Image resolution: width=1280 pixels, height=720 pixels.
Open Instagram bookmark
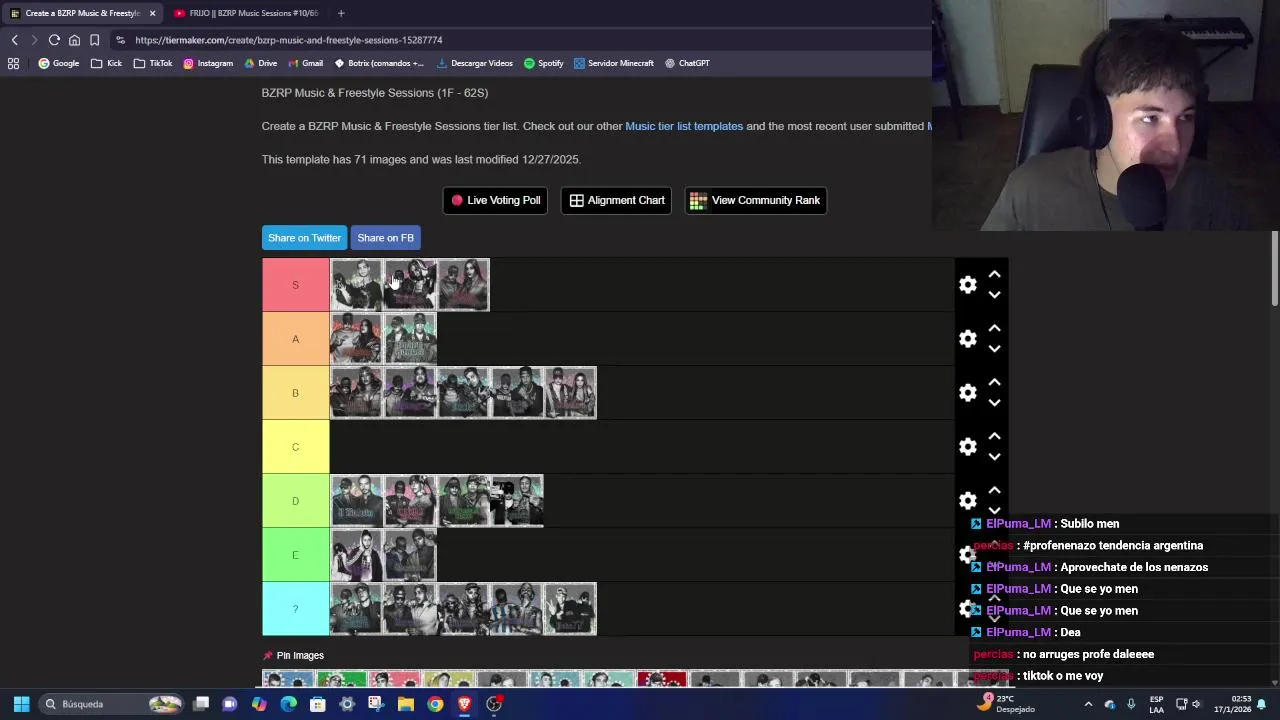(x=208, y=63)
